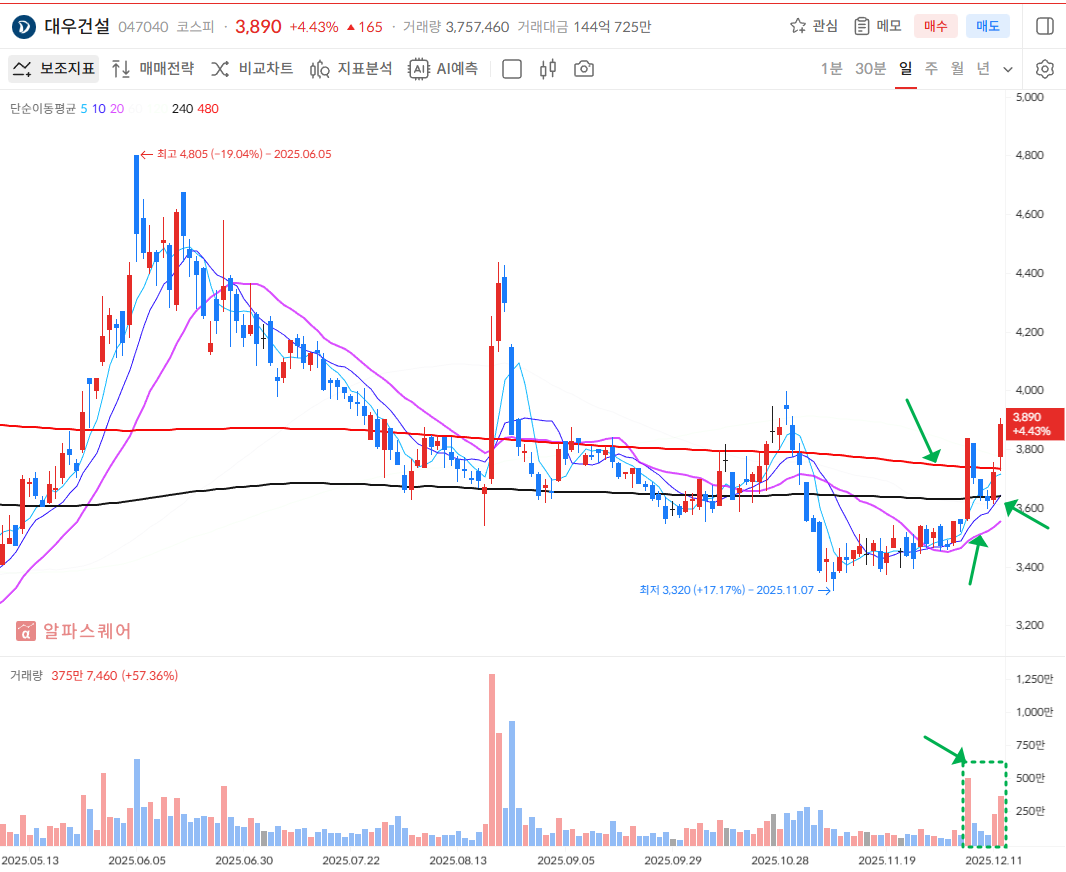Open the 비교차트 comparison chart tool
The height and width of the screenshot is (872, 1066).
tap(252, 69)
